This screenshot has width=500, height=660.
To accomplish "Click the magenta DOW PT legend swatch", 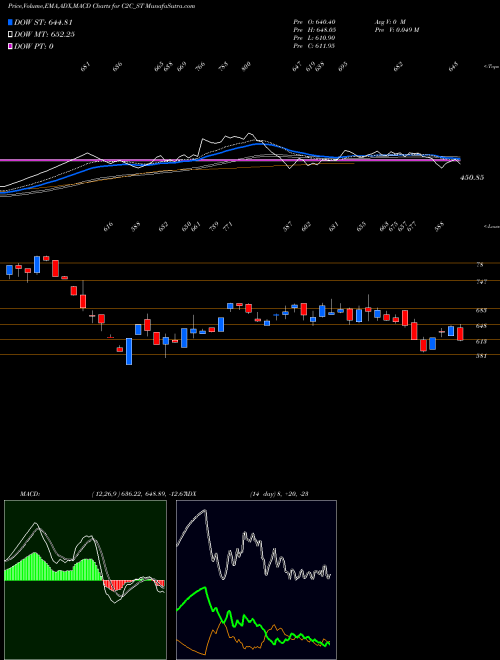I will [10, 46].
